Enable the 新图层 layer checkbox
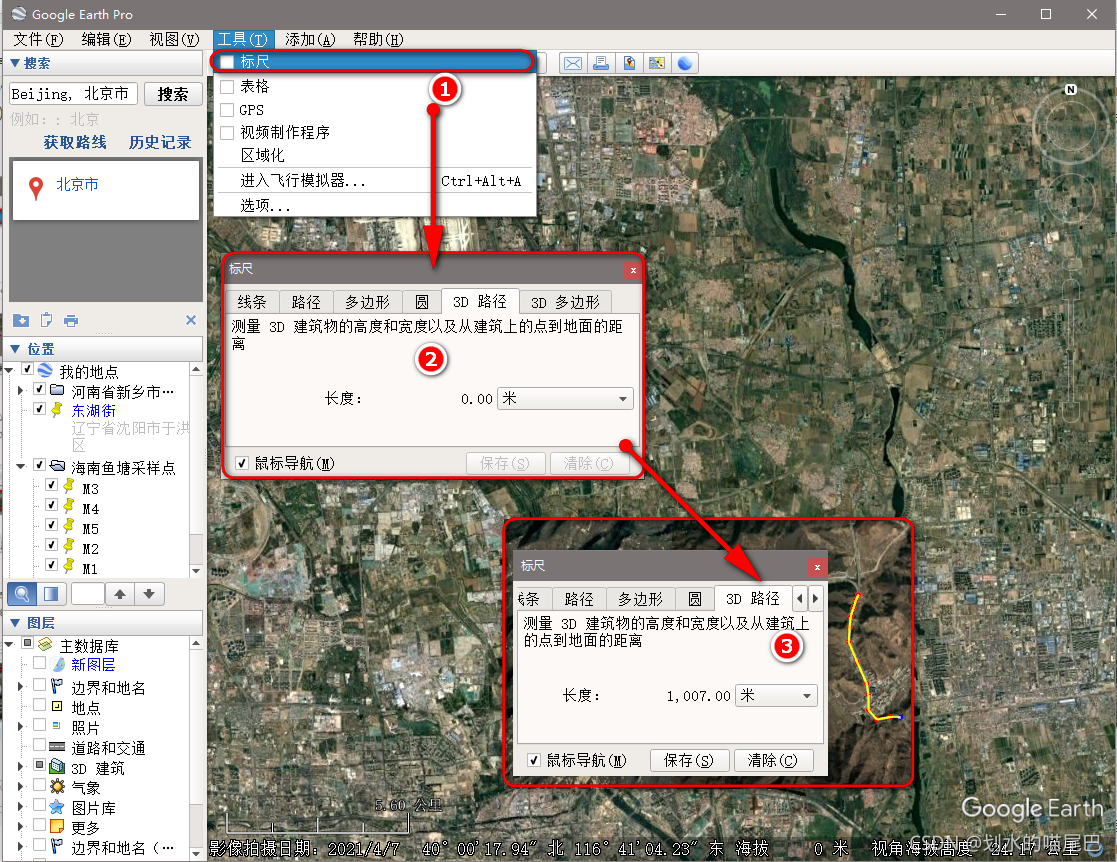This screenshot has width=1117, height=862. (39, 663)
